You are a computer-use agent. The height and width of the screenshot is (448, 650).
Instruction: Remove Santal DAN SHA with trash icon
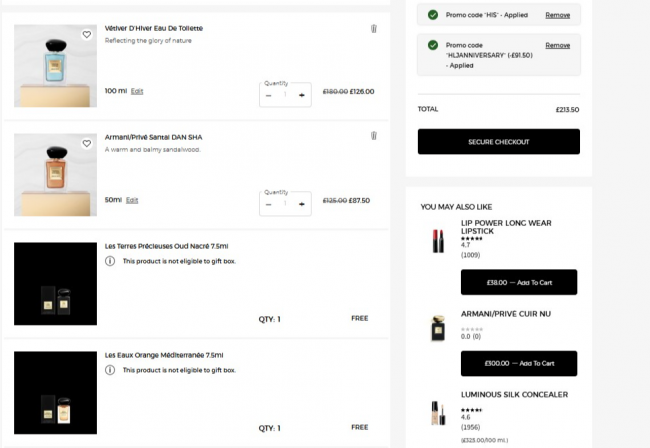click(374, 136)
